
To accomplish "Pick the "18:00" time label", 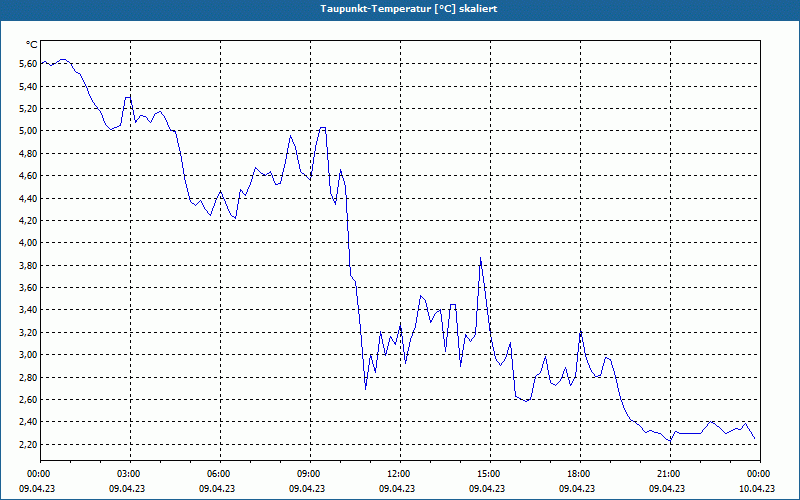I will pyautogui.click(x=581, y=474).
